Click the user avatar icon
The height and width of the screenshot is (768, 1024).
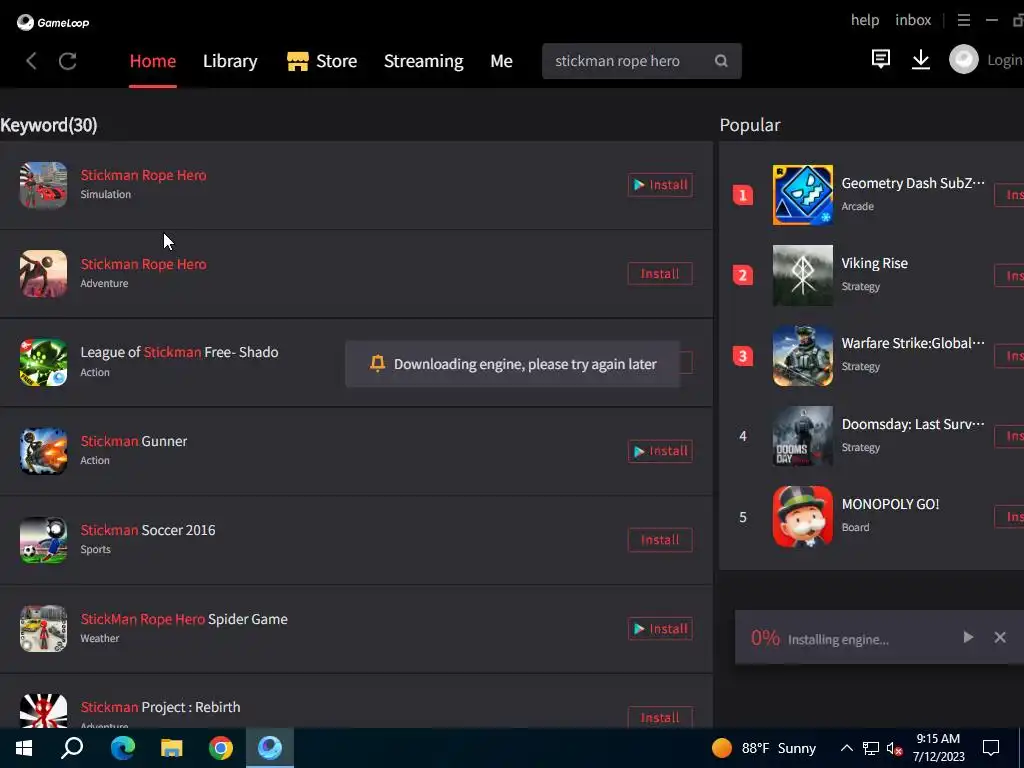click(x=963, y=59)
